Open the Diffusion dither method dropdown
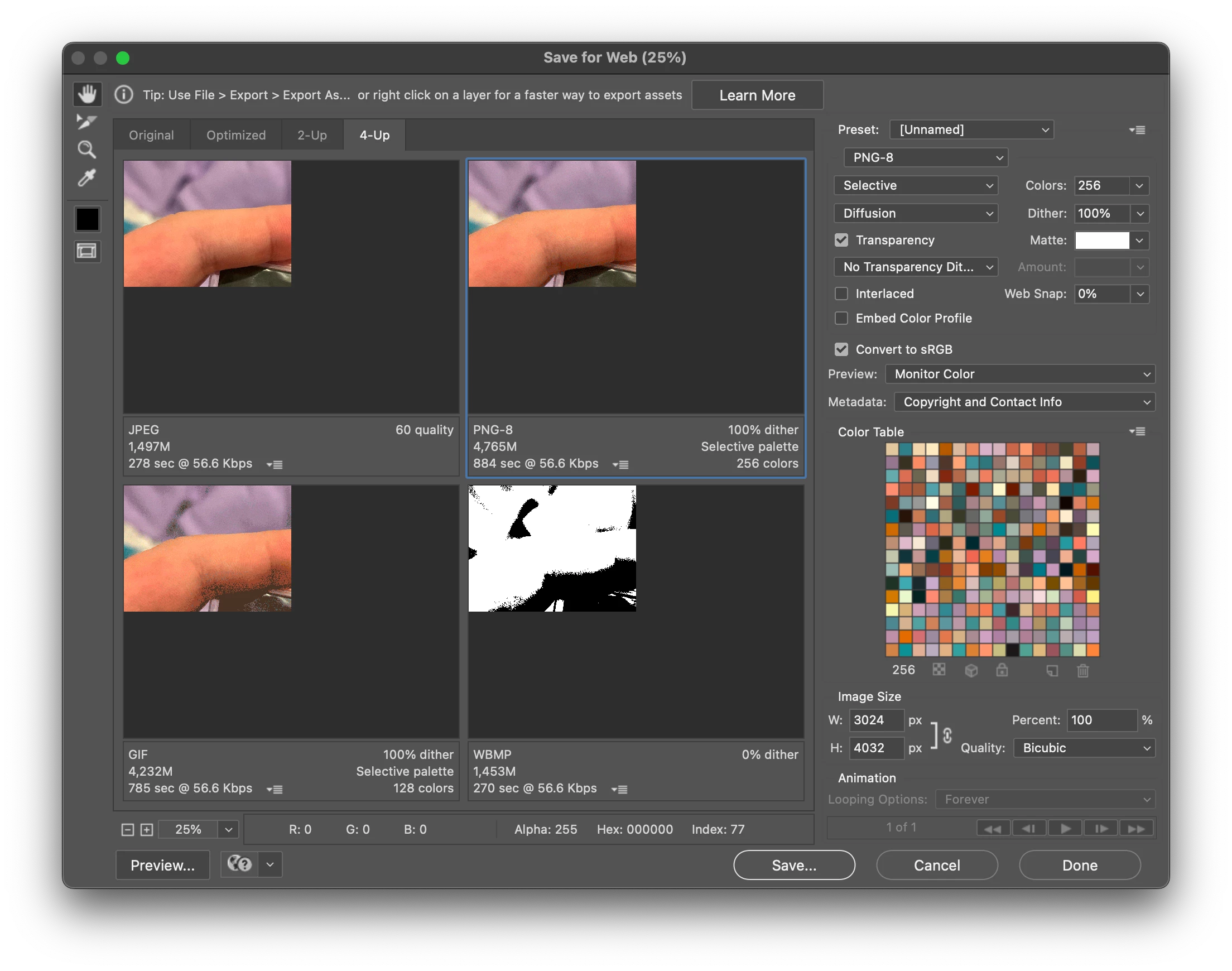 [916, 213]
